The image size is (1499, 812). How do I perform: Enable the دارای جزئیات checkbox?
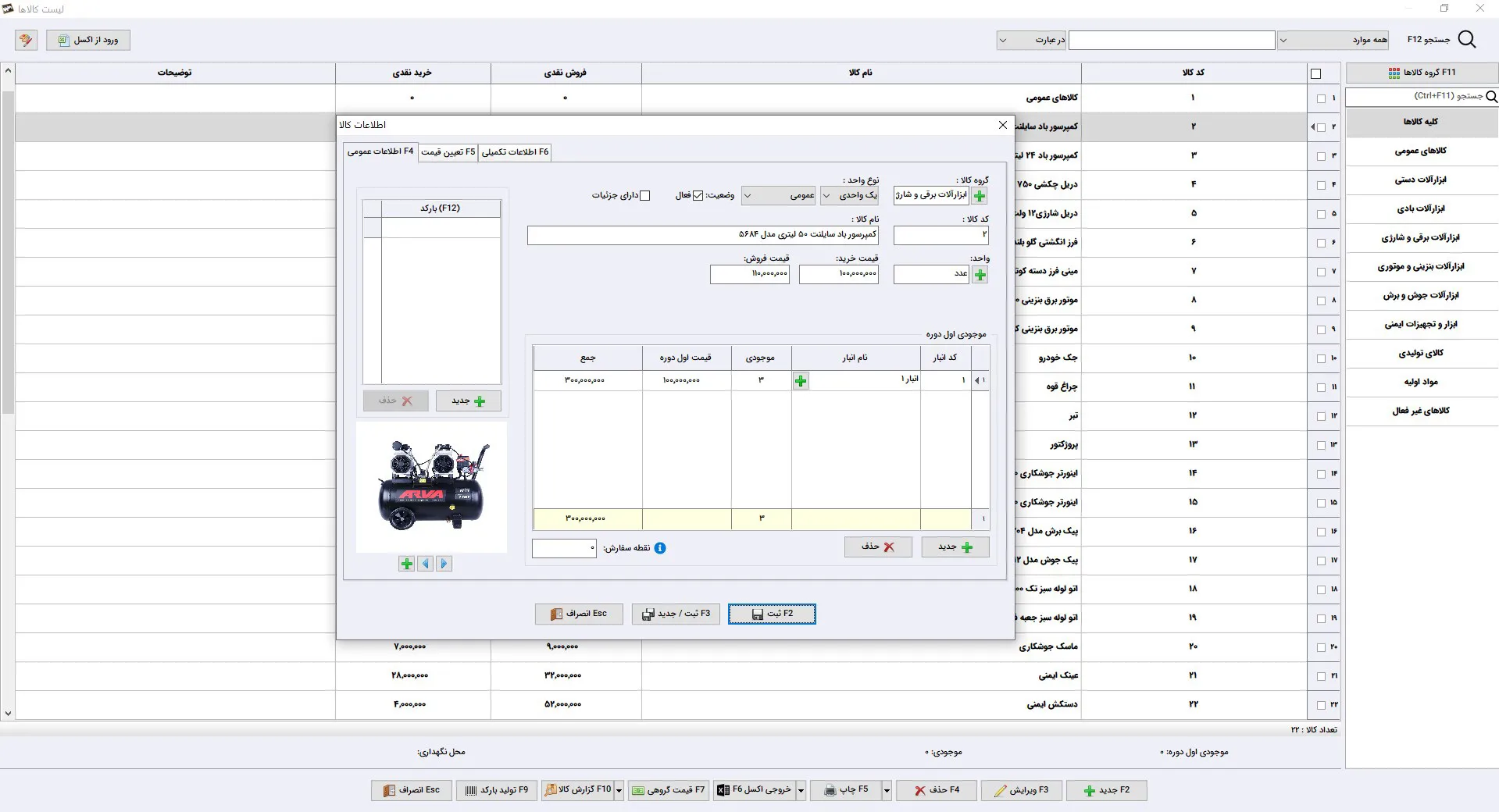pyautogui.click(x=644, y=196)
